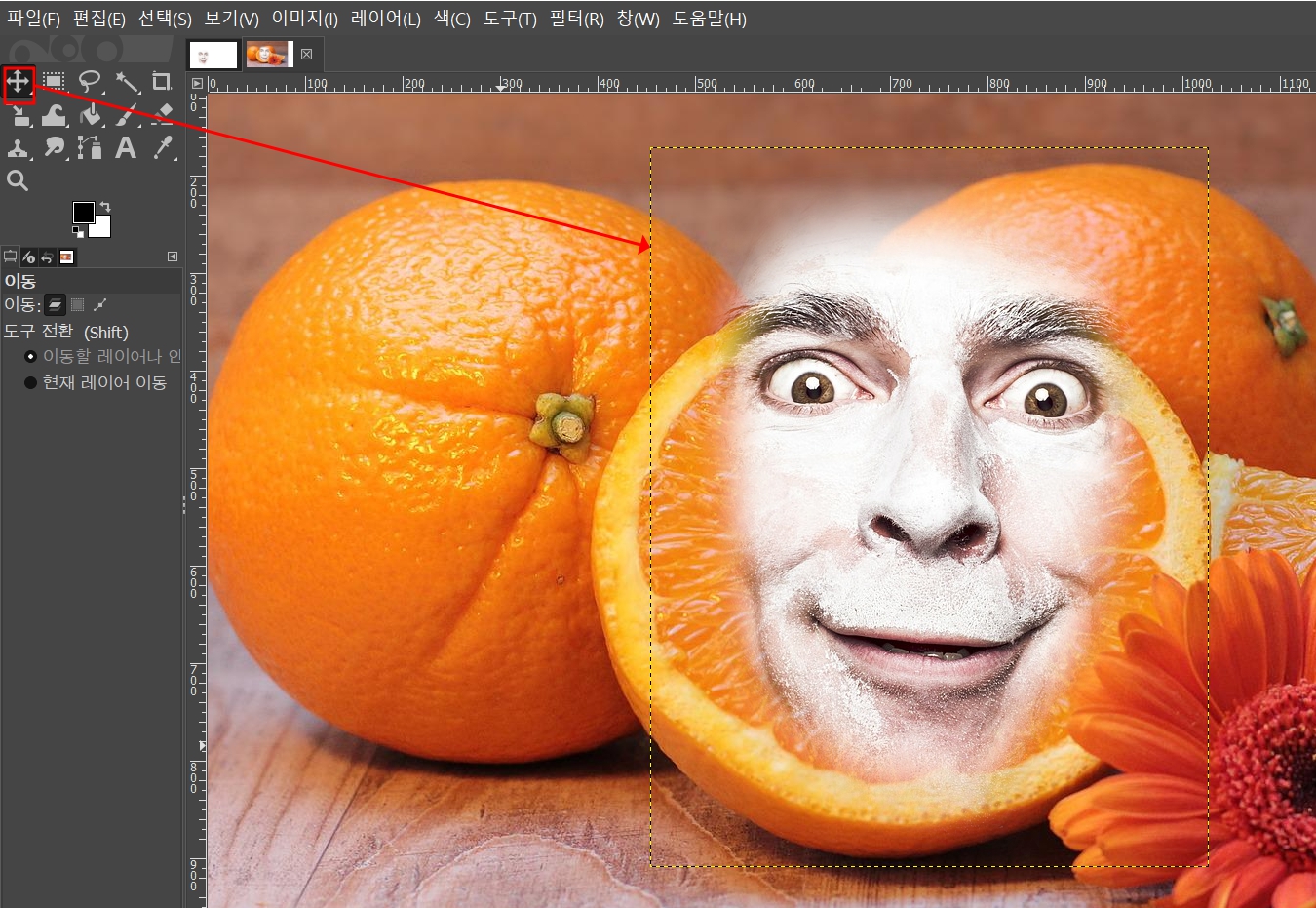Image resolution: width=1316 pixels, height=908 pixels.
Task: Select the Fuzzy Select magic wand tool
Action: coord(127,82)
